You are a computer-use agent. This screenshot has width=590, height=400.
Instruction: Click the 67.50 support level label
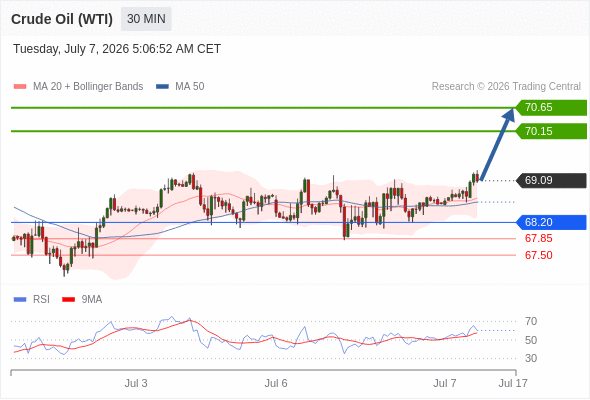[539, 256]
